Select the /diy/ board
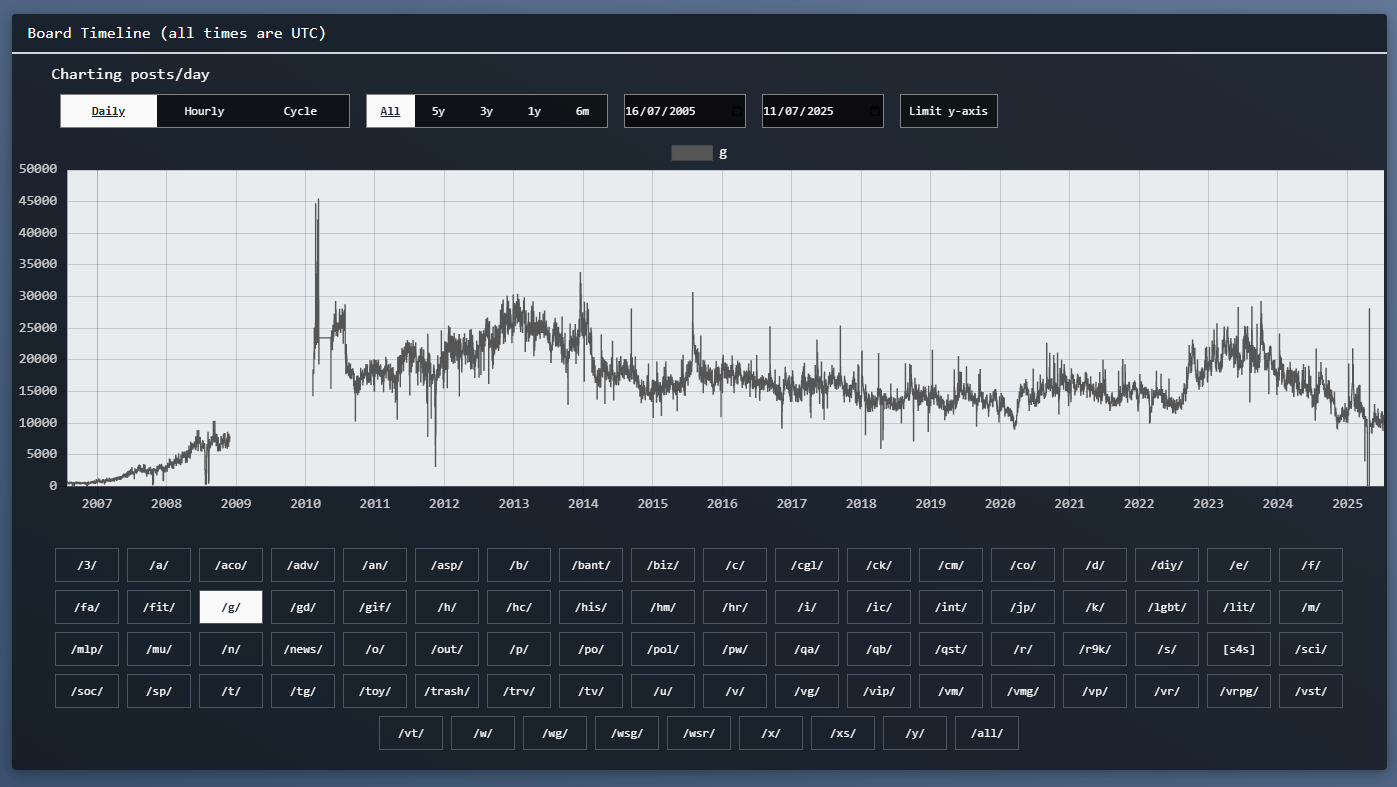The height and width of the screenshot is (787, 1397). pyautogui.click(x=1167, y=565)
